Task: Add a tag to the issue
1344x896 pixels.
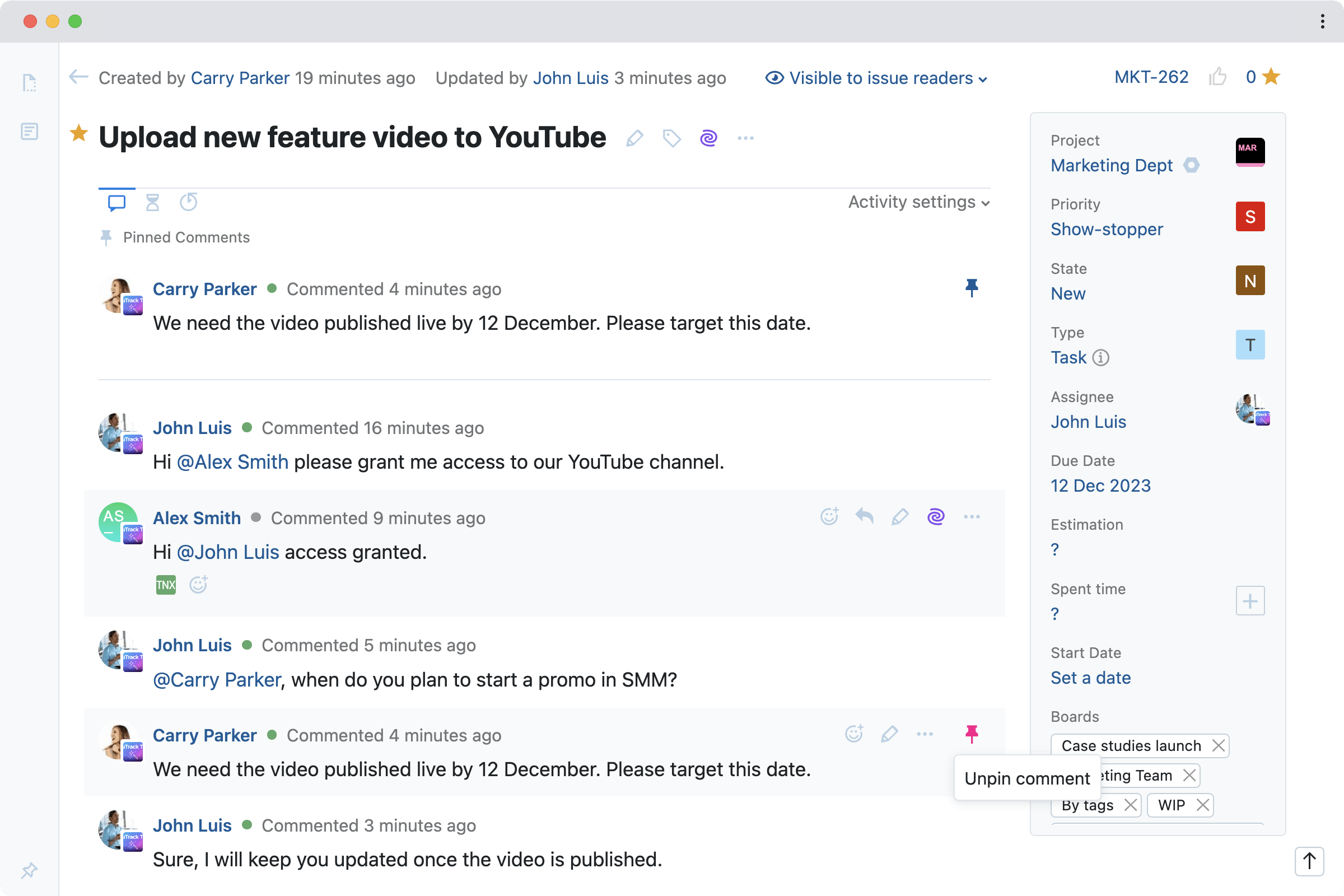Action: (672, 138)
